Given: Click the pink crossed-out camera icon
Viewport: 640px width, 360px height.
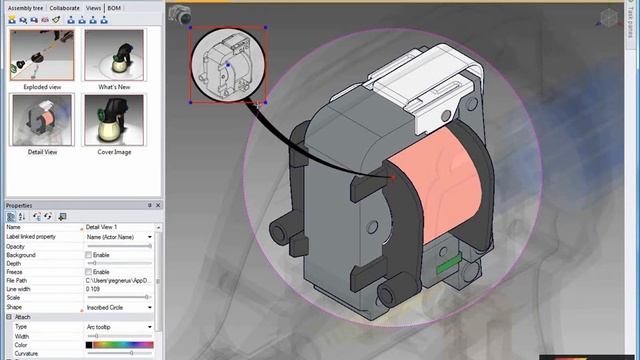Looking at the screenshot, I should 45,20.
